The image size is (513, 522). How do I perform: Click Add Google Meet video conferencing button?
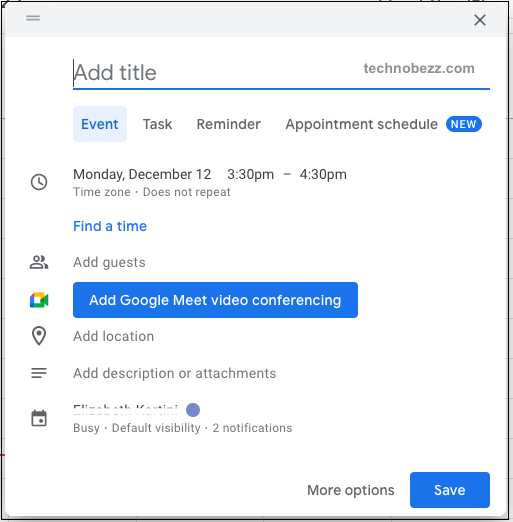[x=215, y=300]
